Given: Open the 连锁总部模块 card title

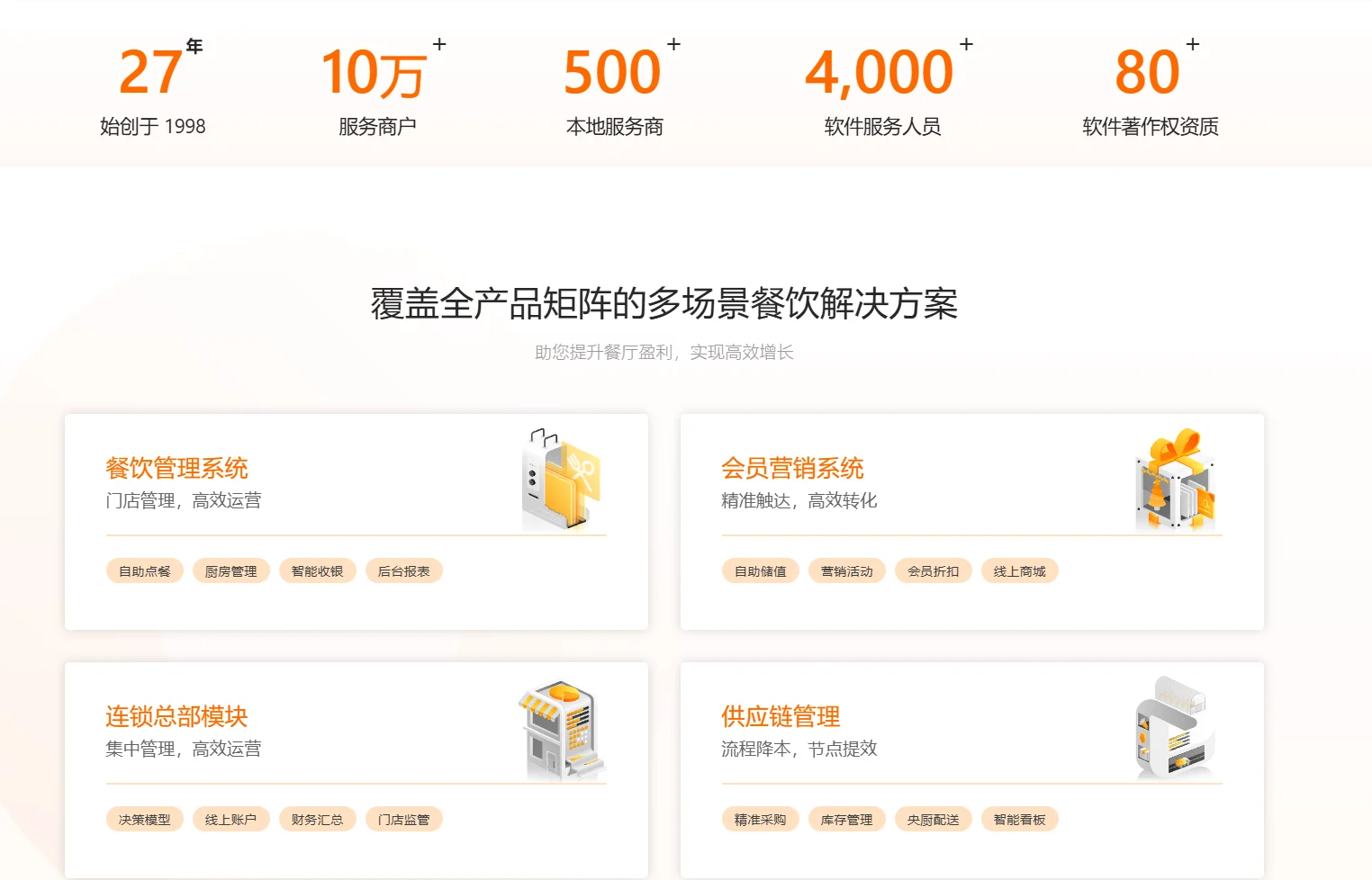Looking at the screenshot, I should [x=176, y=716].
